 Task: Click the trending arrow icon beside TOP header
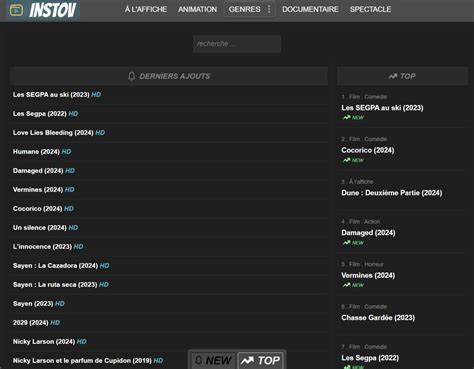393,76
